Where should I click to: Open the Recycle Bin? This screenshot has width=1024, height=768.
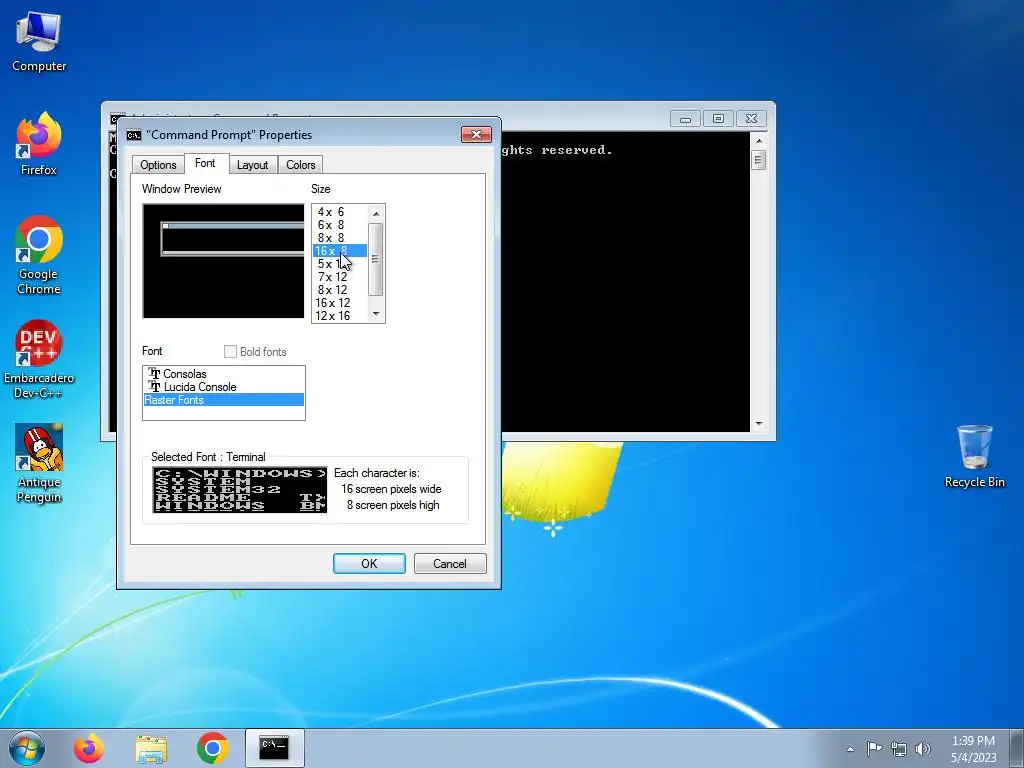click(974, 456)
